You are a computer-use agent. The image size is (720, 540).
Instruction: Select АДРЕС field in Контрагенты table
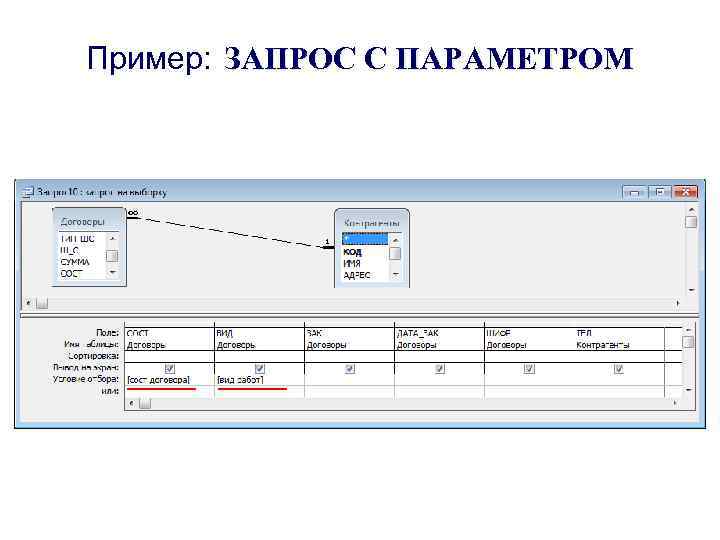coord(357,275)
